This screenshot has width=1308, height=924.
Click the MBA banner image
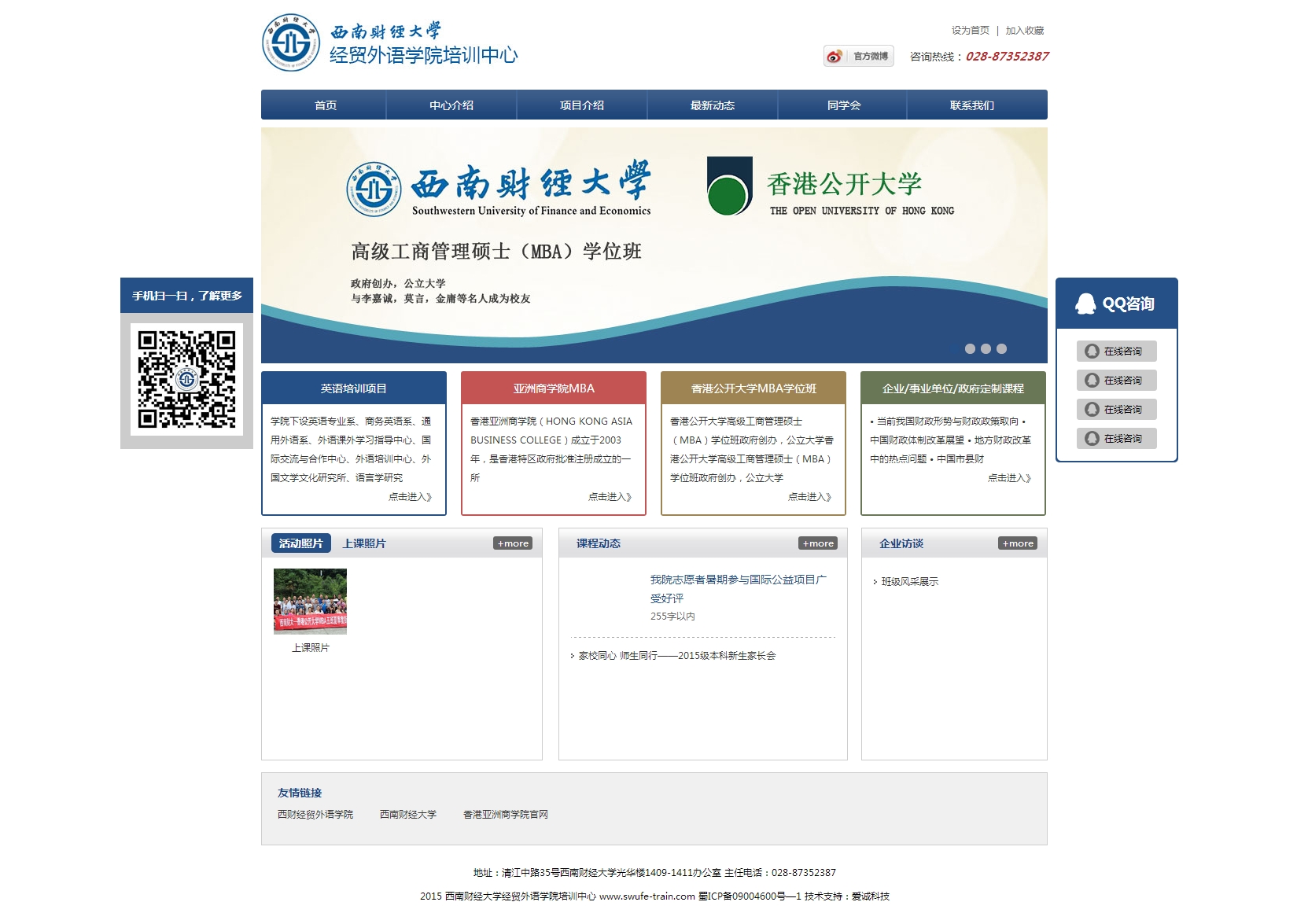click(x=654, y=245)
